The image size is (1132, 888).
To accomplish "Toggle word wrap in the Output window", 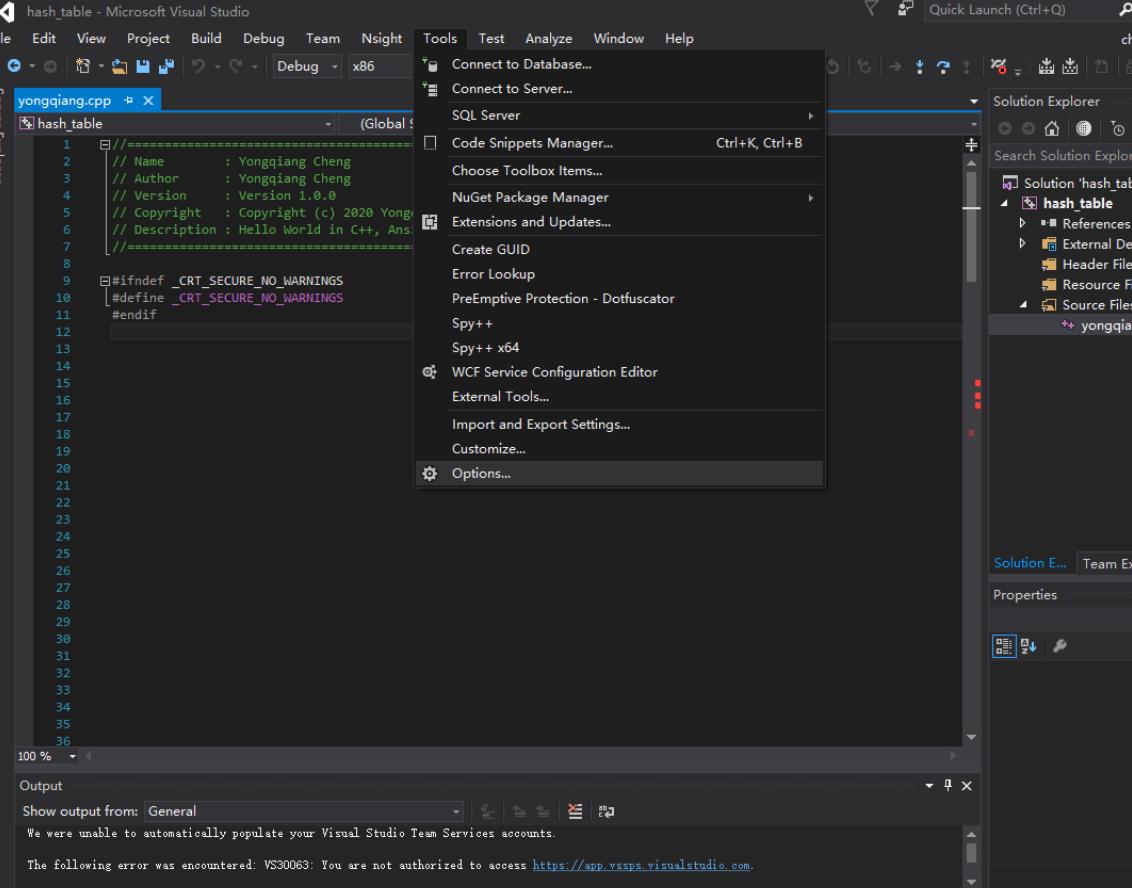I will coord(608,811).
